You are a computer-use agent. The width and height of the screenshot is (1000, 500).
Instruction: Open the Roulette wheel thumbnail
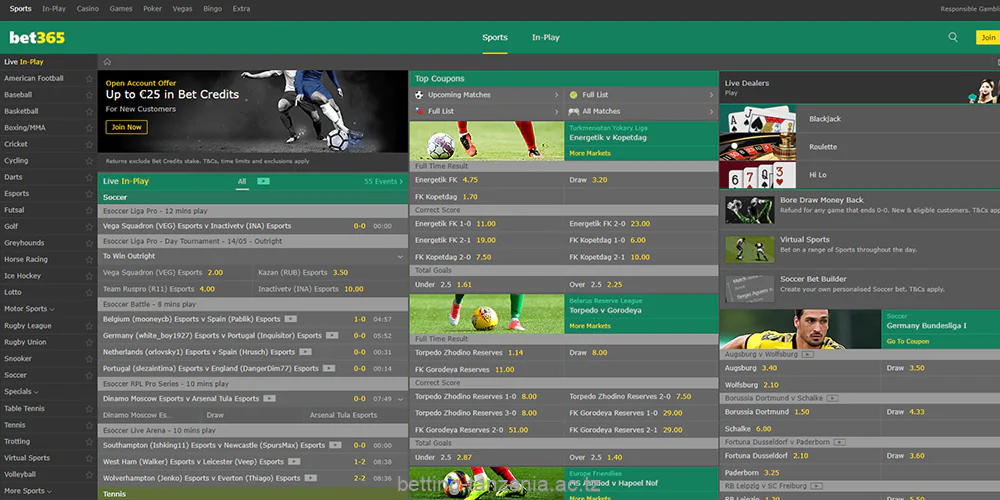tap(758, 147)
